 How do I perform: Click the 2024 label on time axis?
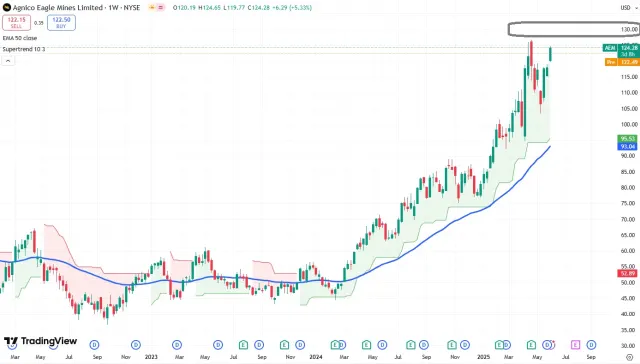pyautogui.click(x=316, y=357)
